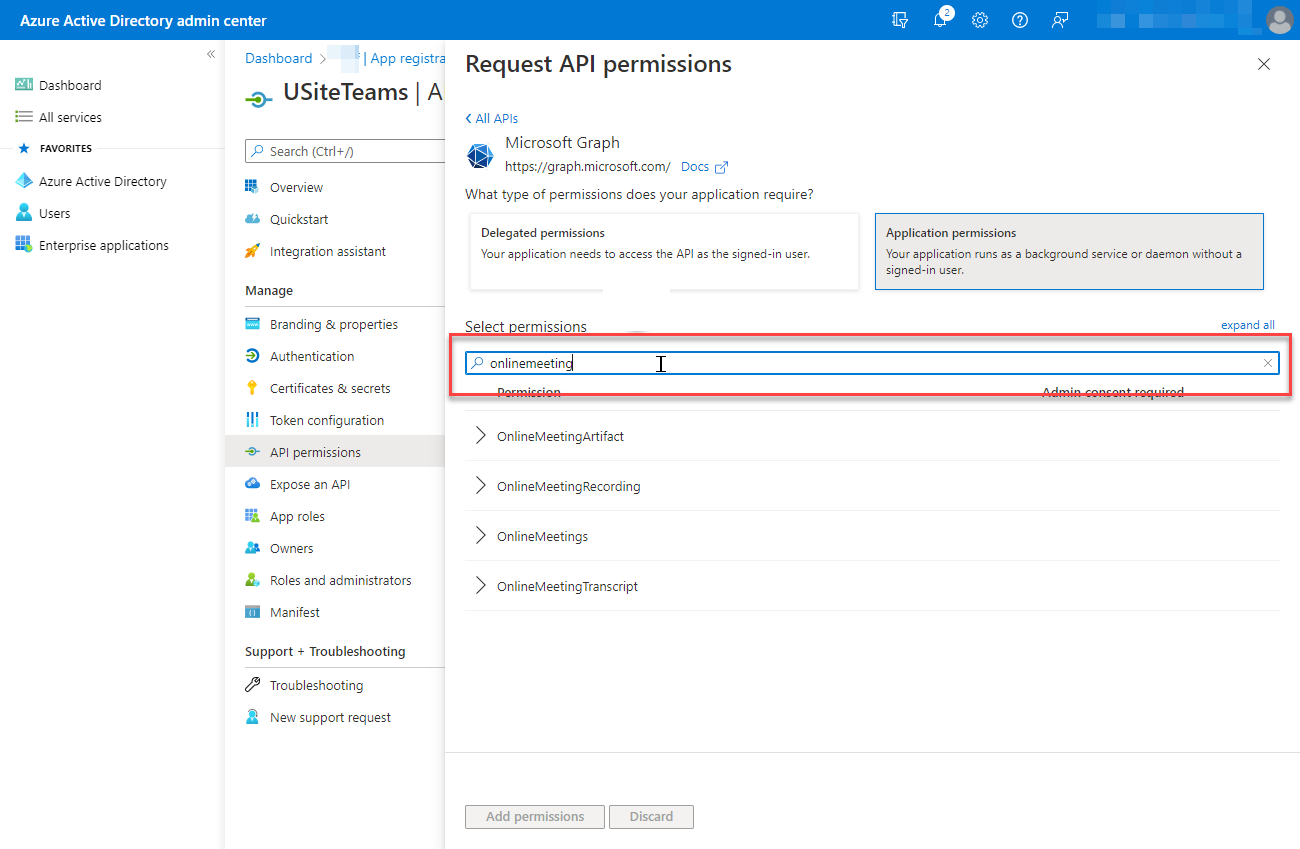Go back to All APIs
Viewport: 1300px width, 849px height.
(492, 118)
